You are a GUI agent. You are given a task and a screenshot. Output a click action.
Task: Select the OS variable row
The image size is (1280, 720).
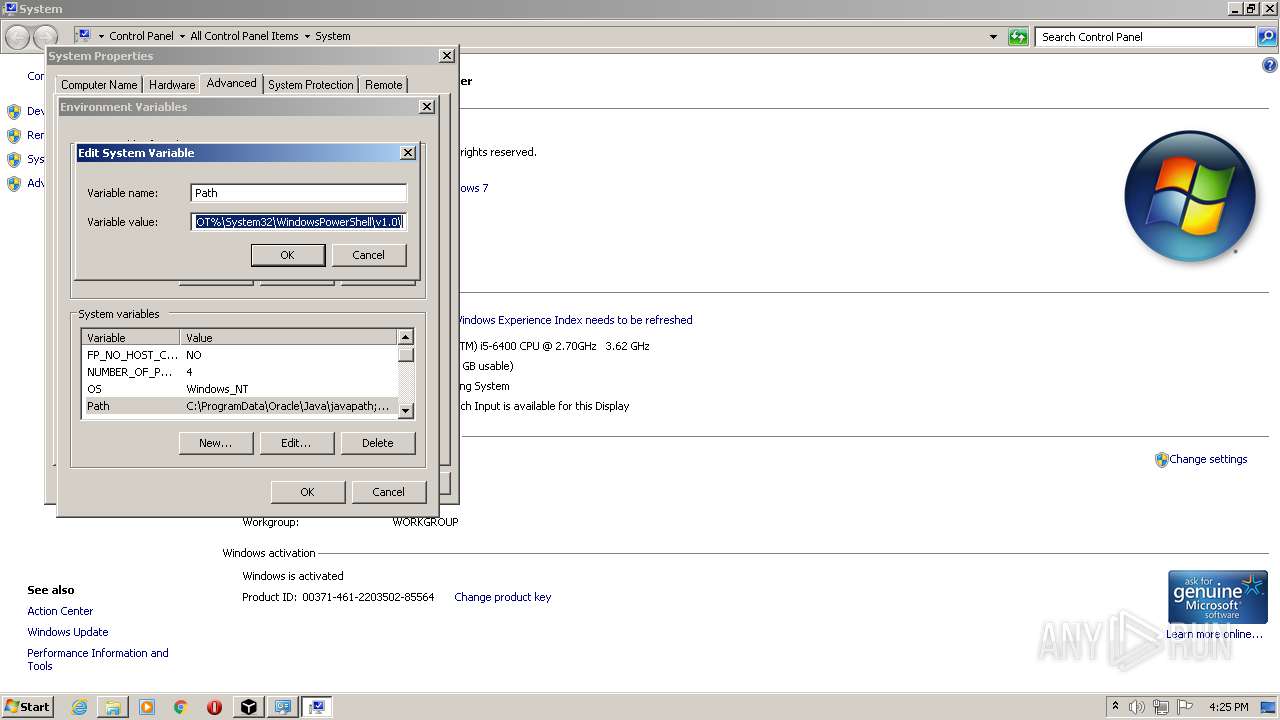pos(240,389)
